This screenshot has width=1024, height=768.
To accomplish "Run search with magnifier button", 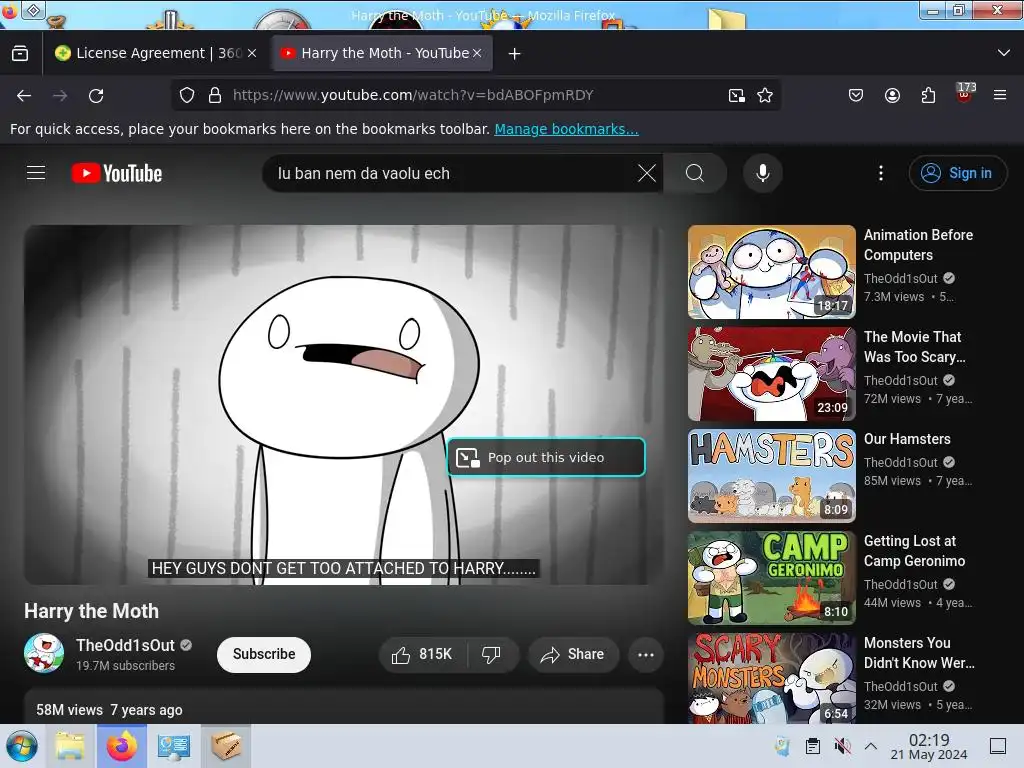I will 695,173.
